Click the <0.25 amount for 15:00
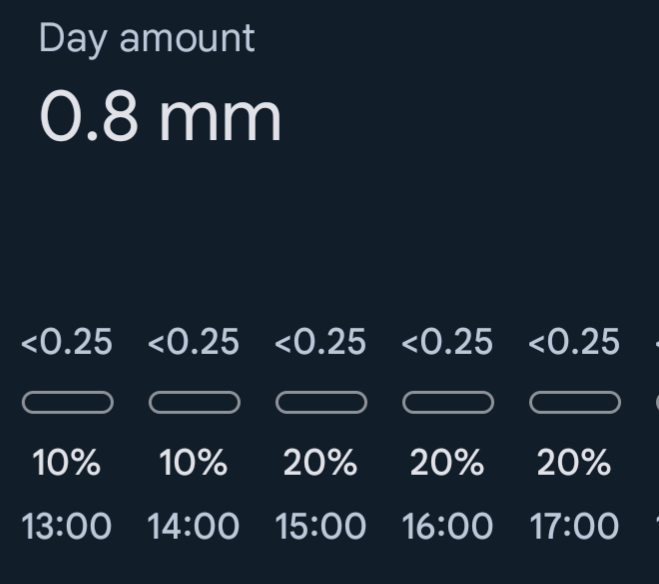659x584 pixels. tap(321, 342)
